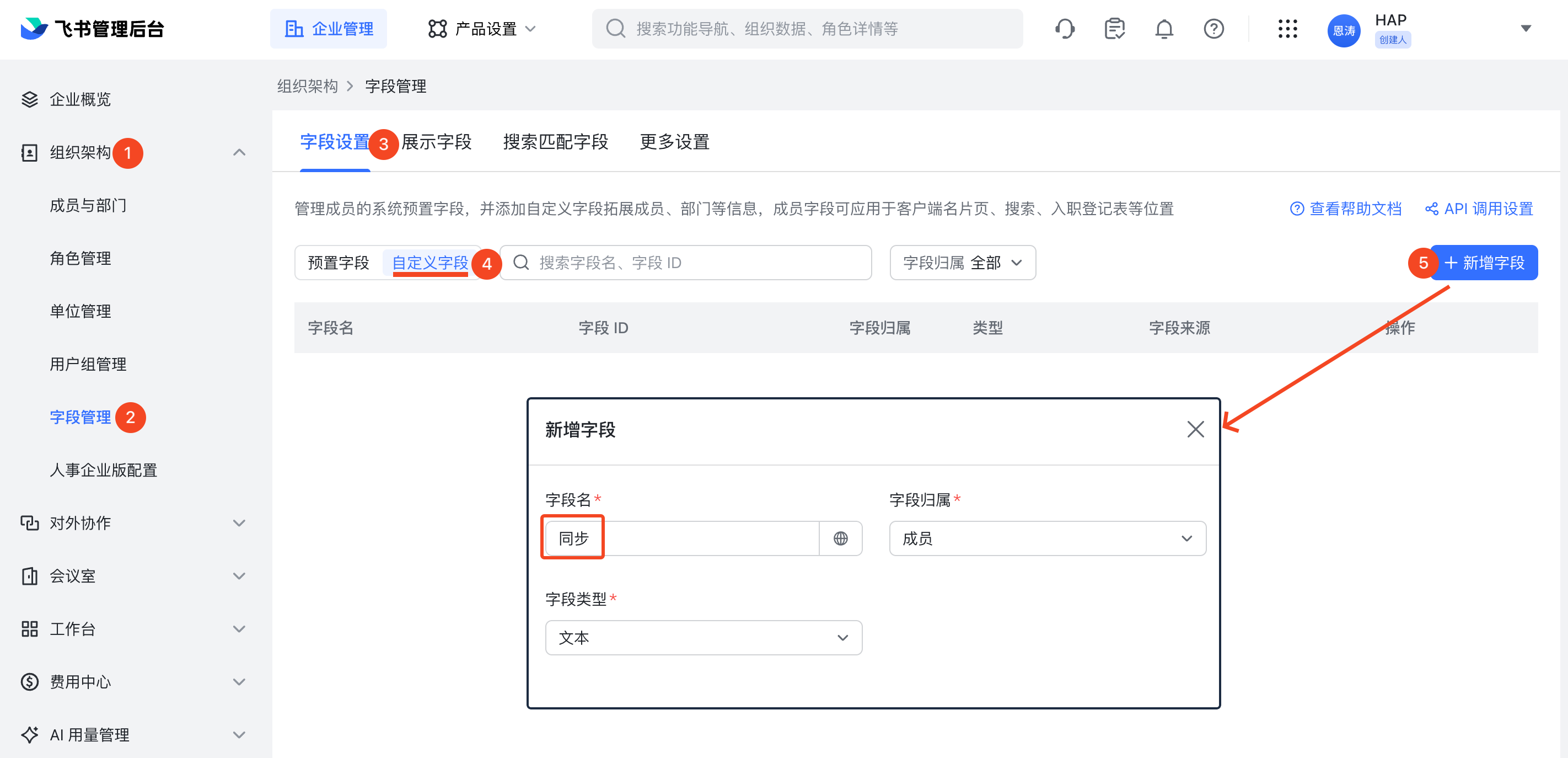This screenshot has height=758, width=1568.
Task: Open the 搜索匹配字段 tab
Action: (555, 142)
